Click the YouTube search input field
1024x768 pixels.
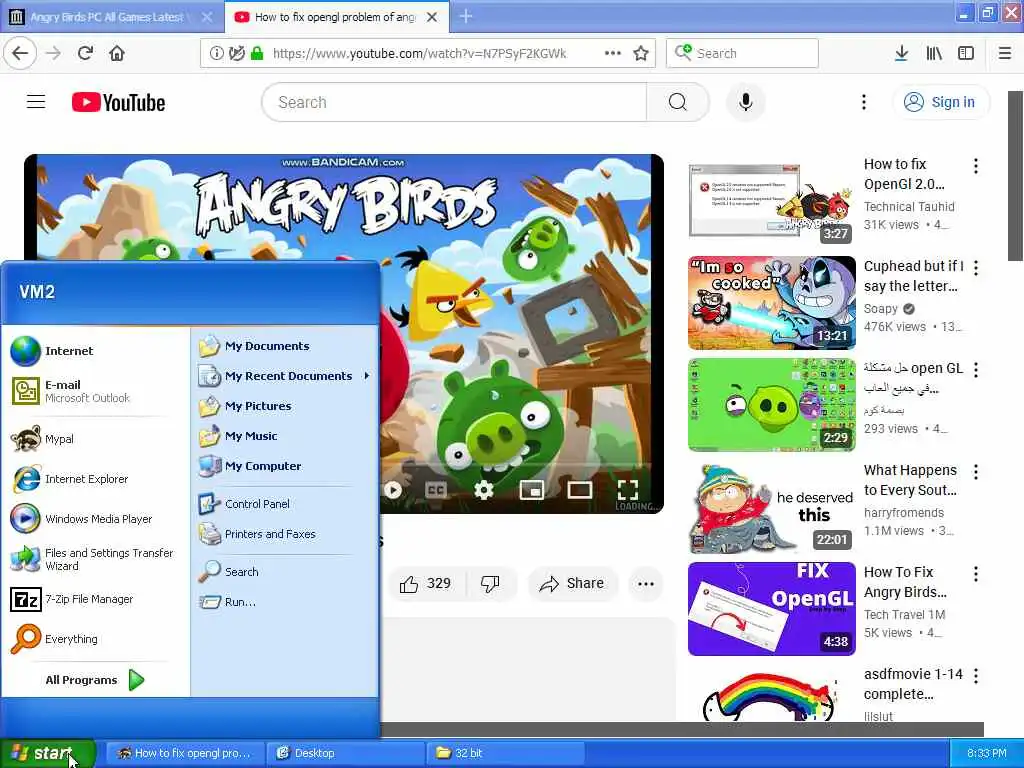point(455,102)
